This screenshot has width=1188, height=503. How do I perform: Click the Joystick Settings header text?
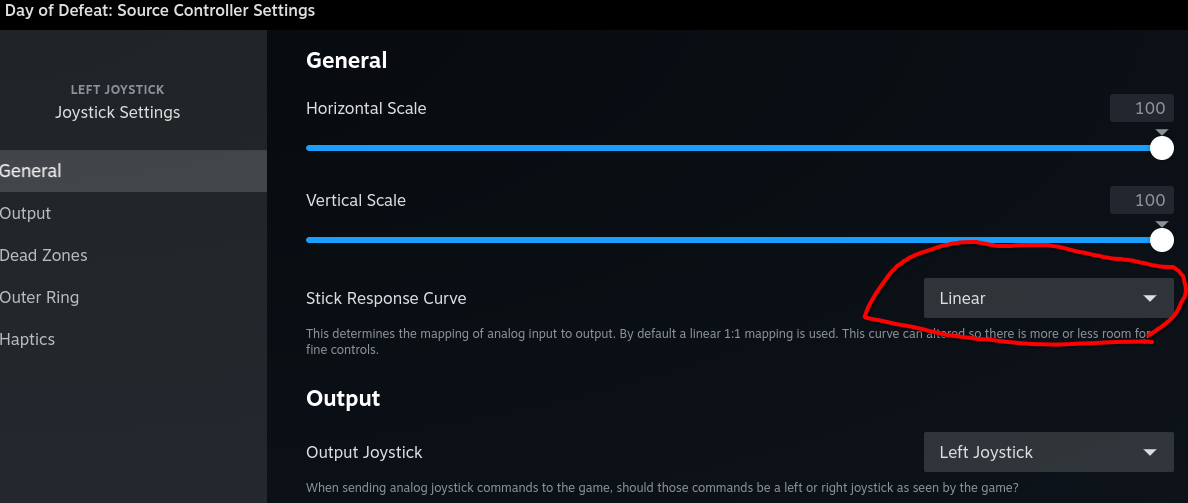coord(118,112)
